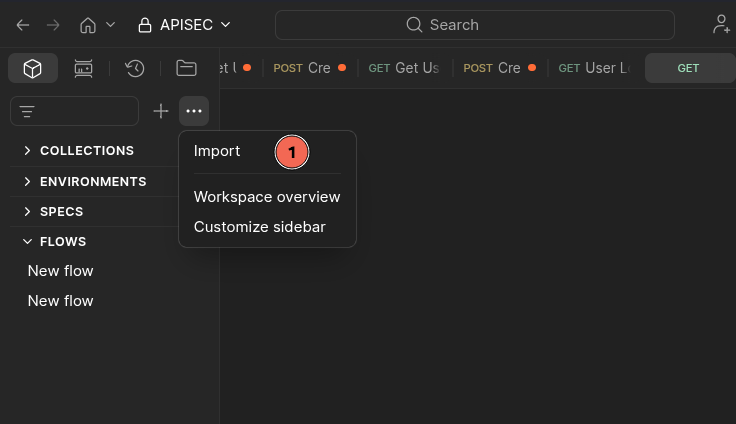Open the folder sidebar icon

click(186, 69)
